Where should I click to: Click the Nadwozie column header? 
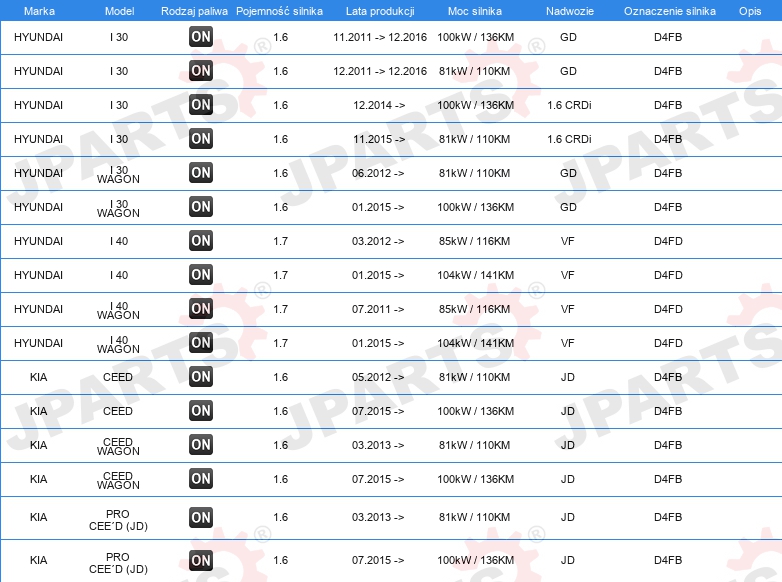point(570,11)
